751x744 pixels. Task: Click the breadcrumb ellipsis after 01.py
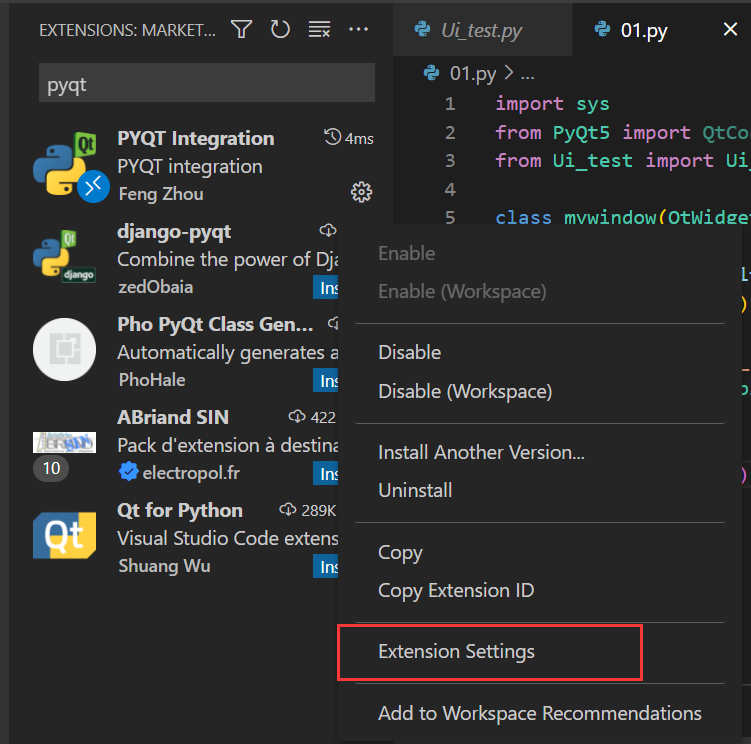tap(528, 75)
